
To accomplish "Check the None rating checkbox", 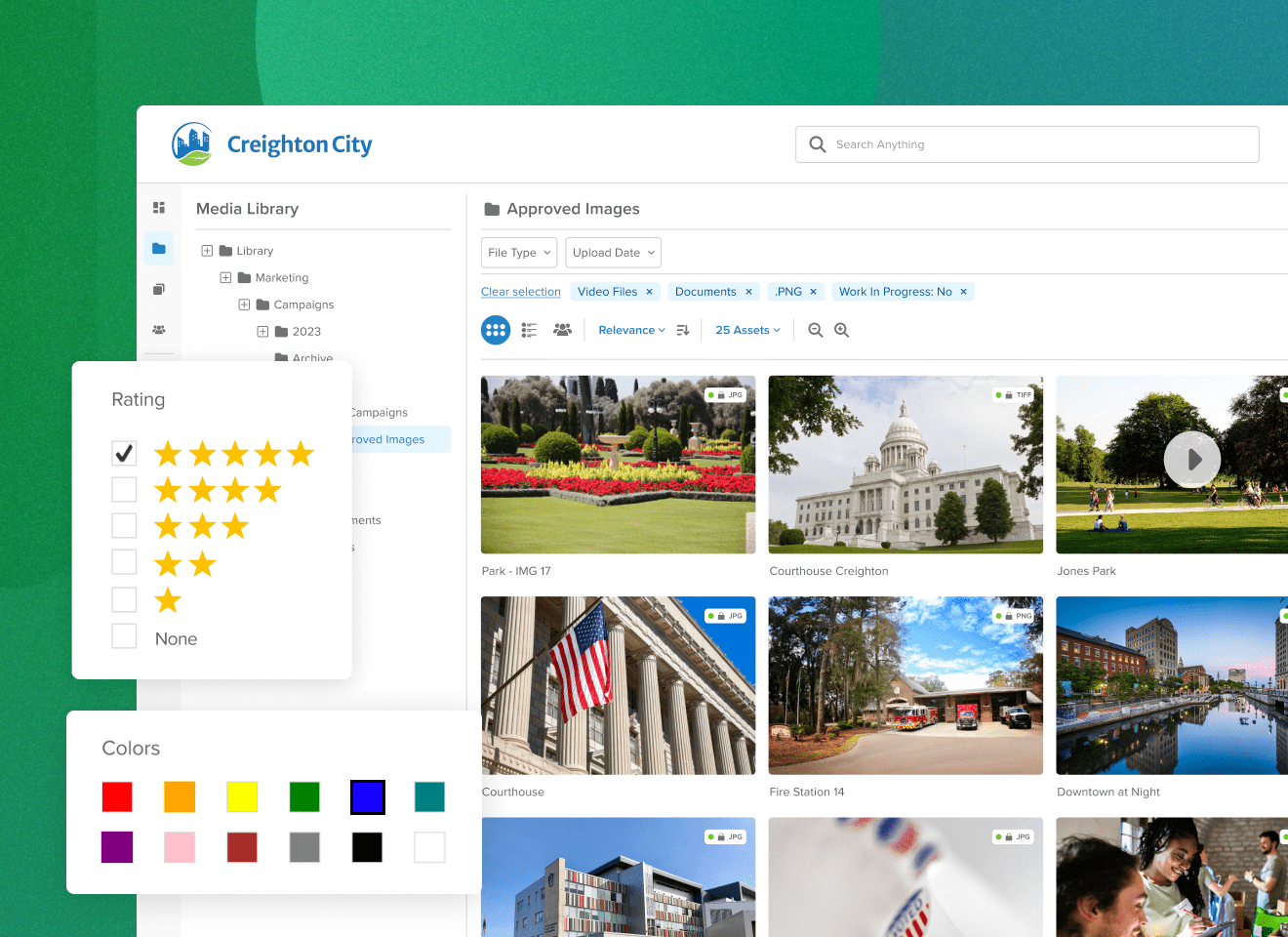I will coord(124,636).
